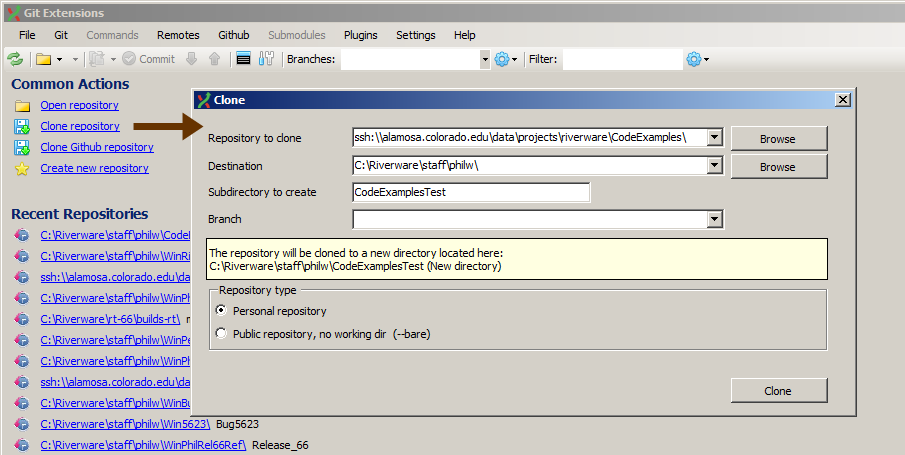The image size is (905, 455).
Task: Click repo icon beside the WinPhilRel66Ref entry
Action: [x=21, y=445]
